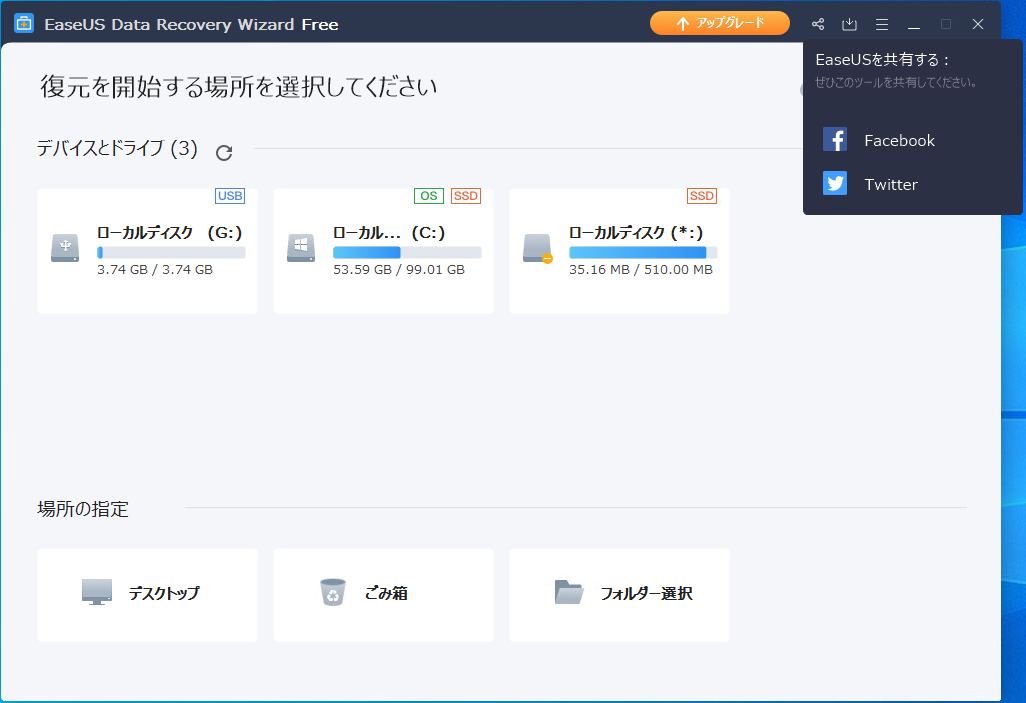Click the share icon in title bar

818,24
